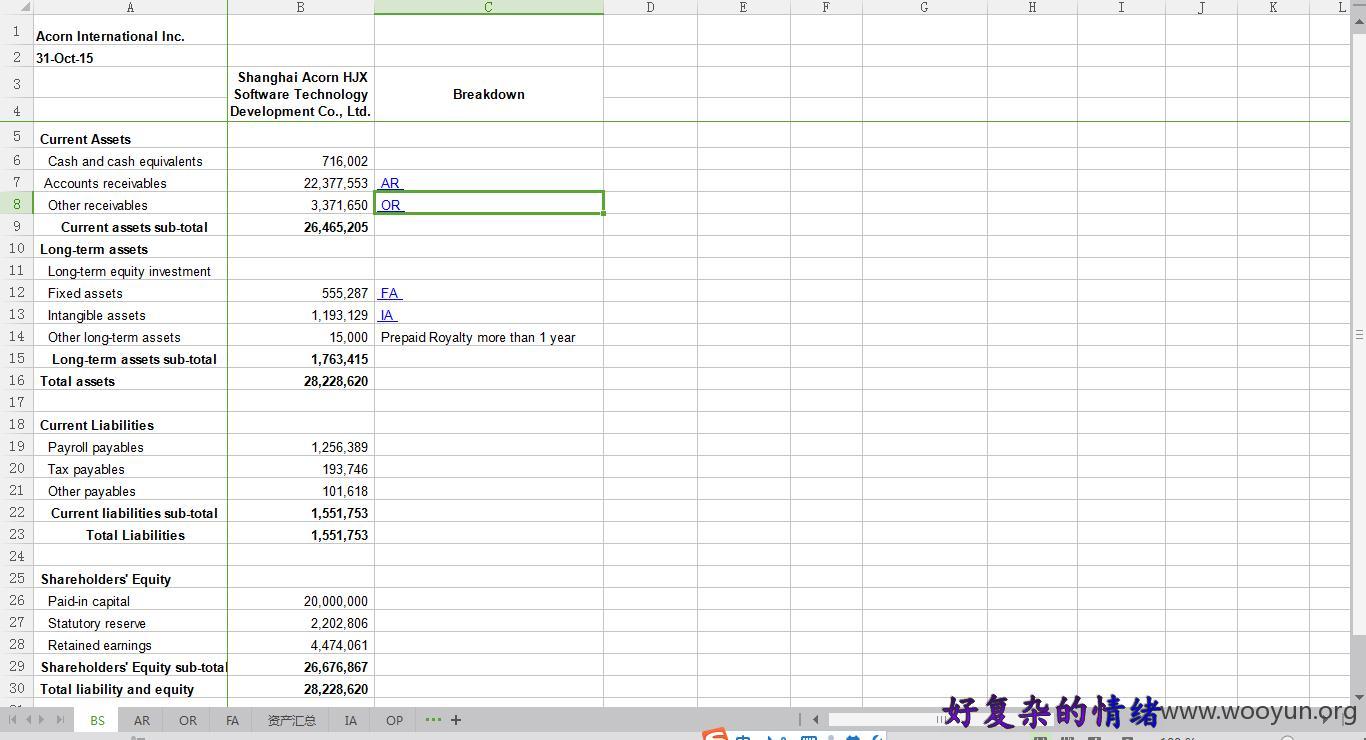The height and width of the screenshot is (740, 1366).
Task: Select 'Total Liabilities' label cell
Action: tap(130, 535)
